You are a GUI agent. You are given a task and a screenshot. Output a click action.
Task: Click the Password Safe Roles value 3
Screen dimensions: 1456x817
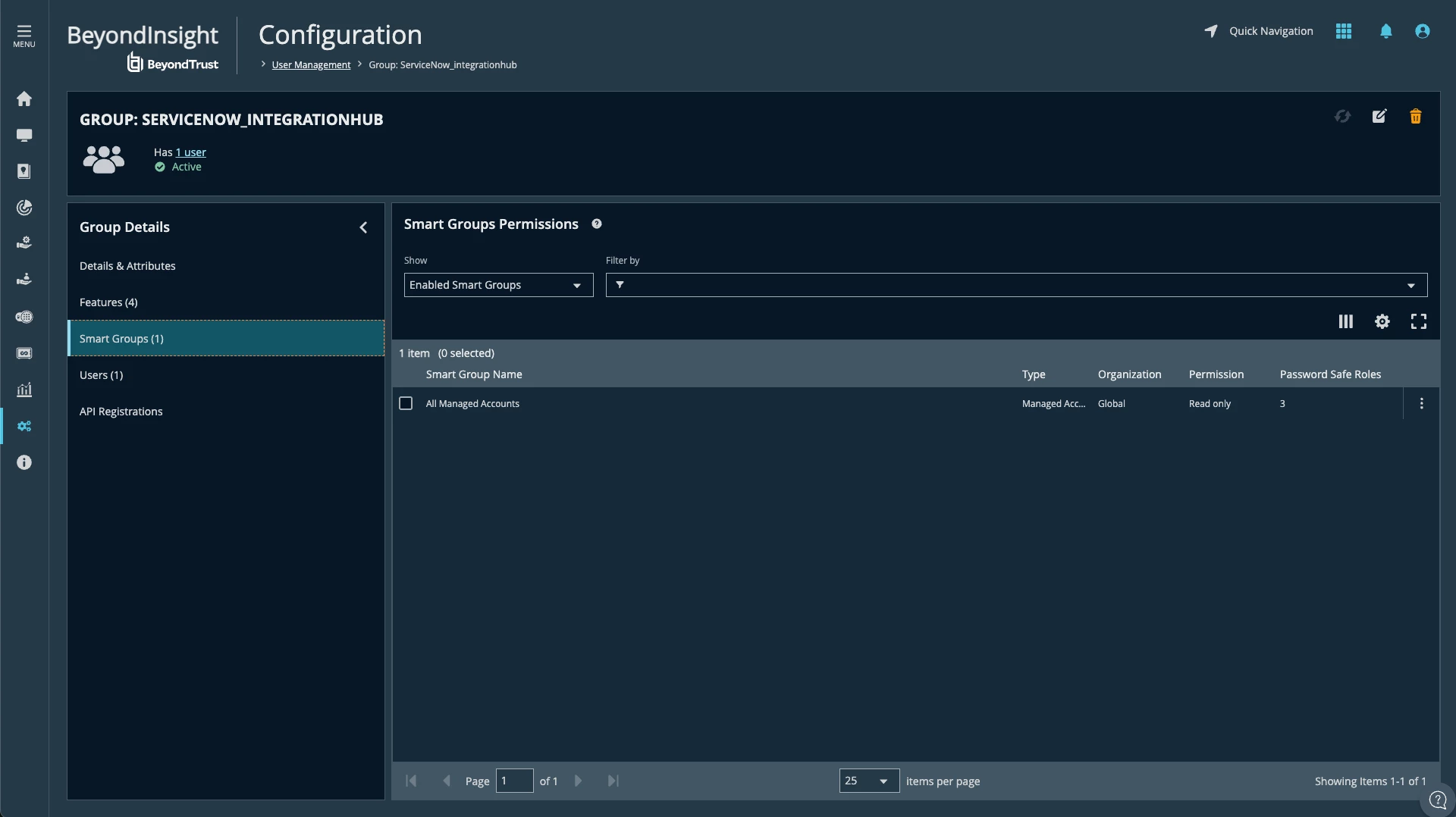[x=1282, y=404]
